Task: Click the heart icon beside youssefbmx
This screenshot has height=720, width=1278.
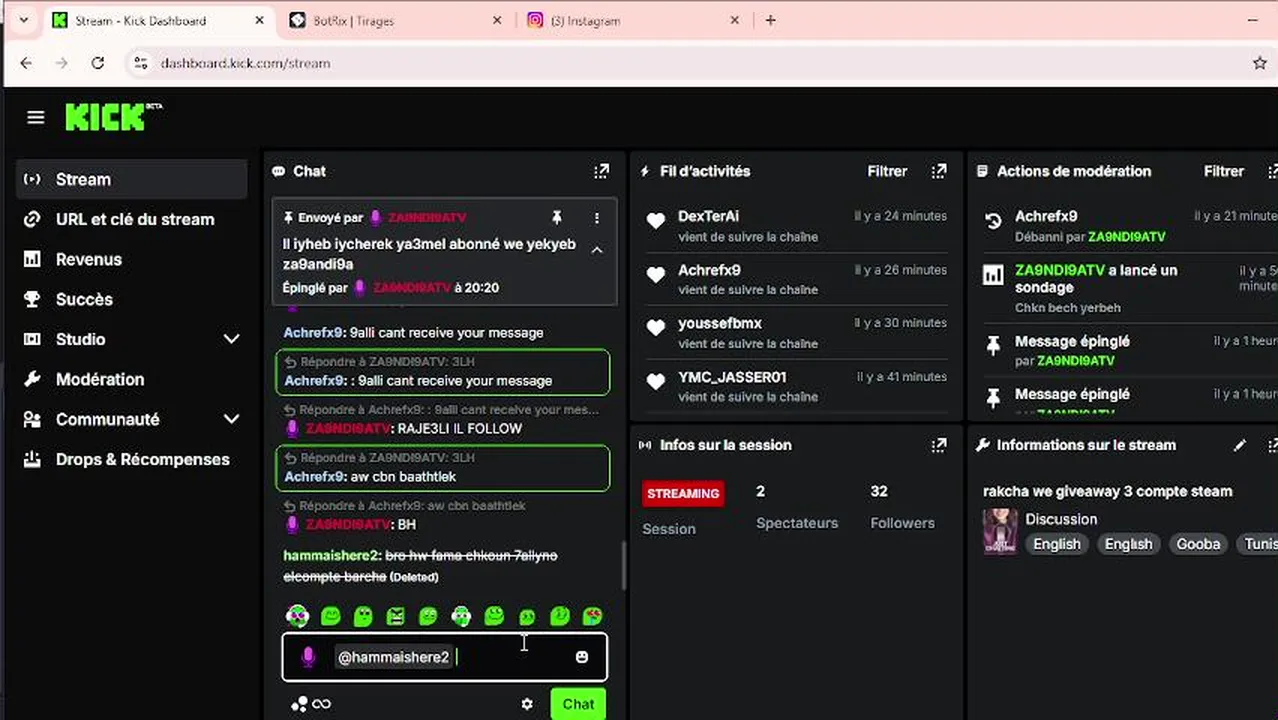Action: (656, 328)
